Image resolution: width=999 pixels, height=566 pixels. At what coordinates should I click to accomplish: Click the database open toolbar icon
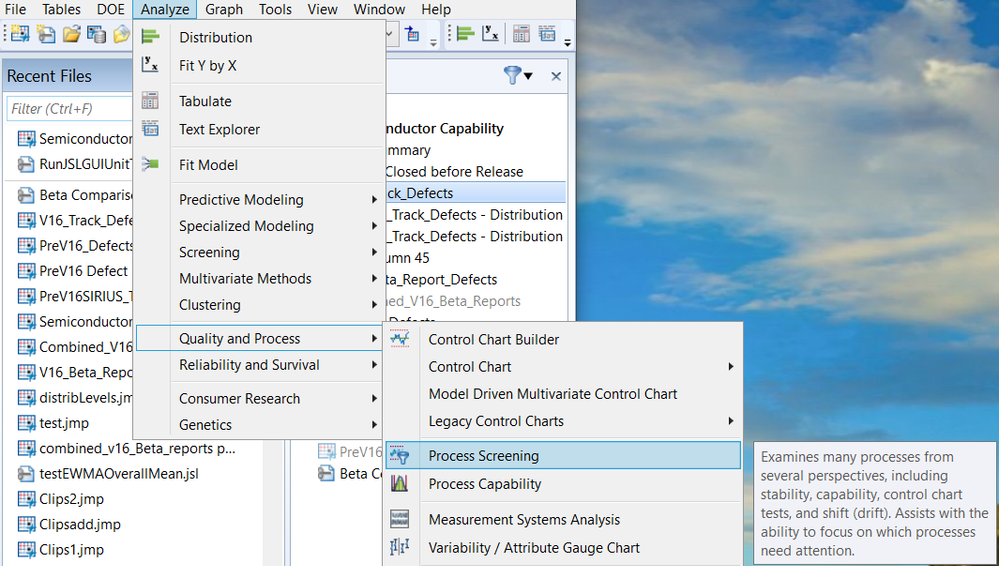tap(96, 34)
